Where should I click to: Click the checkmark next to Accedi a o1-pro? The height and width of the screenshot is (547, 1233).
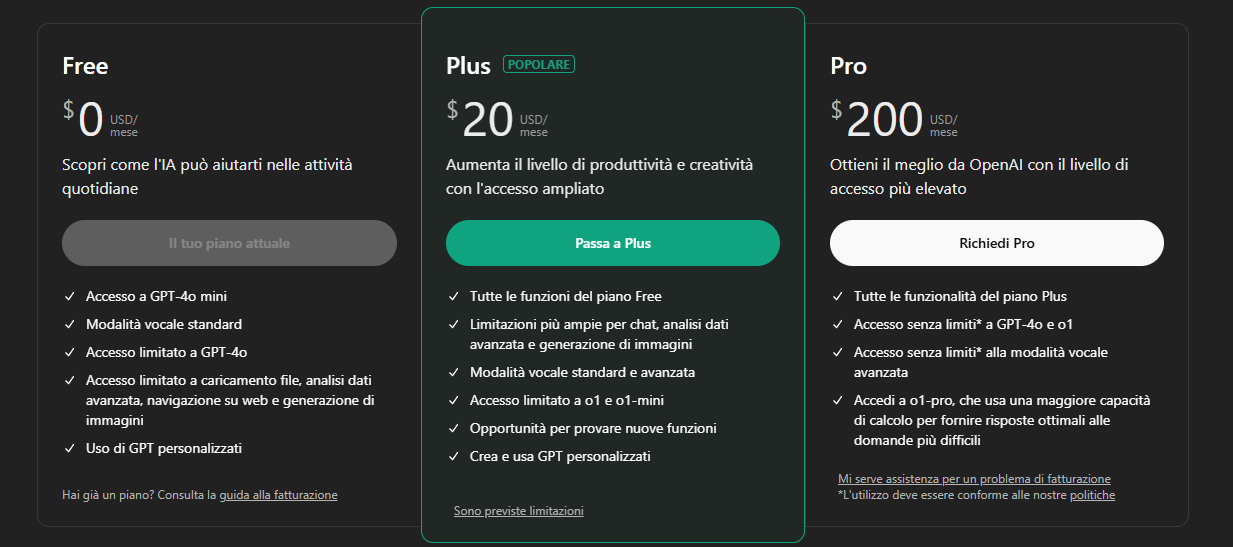(838, 401)
